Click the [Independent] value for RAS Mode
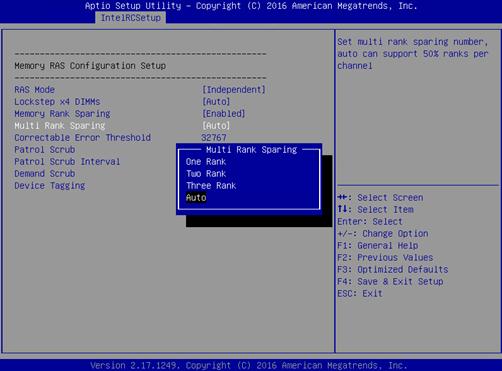Viewport: 502px width, 371px height. [234, 90]
